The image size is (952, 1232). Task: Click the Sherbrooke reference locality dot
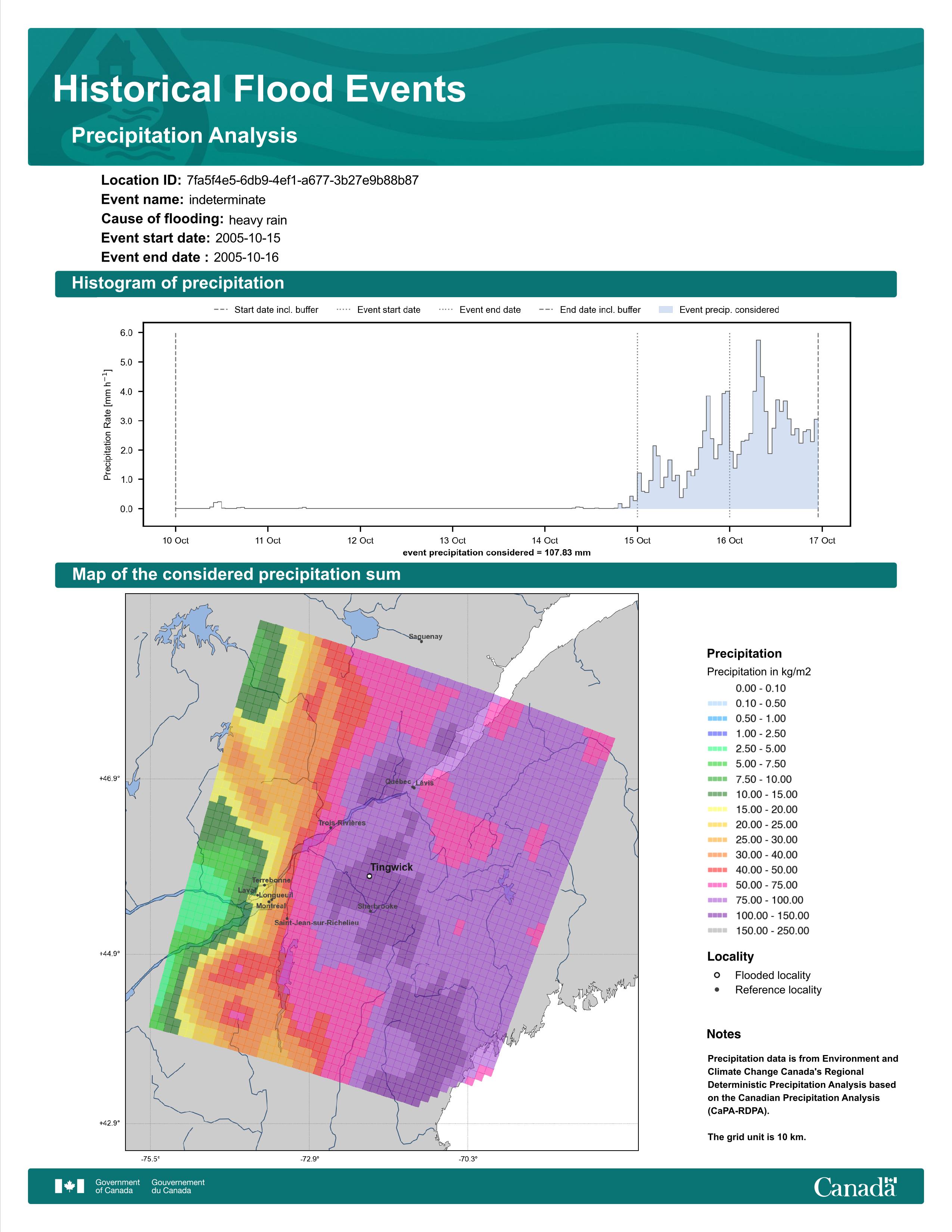[x=371, y=911]
